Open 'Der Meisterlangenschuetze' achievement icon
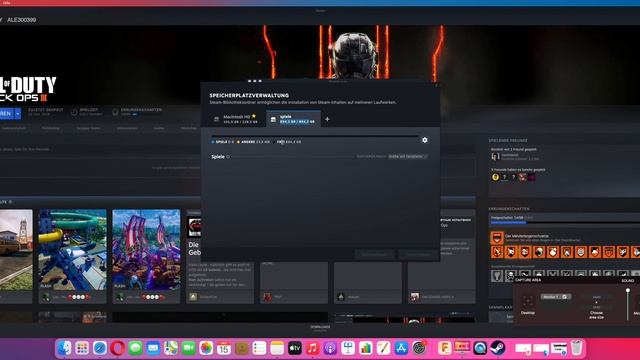This screenshot has width=640, height=360. point(497,238)
